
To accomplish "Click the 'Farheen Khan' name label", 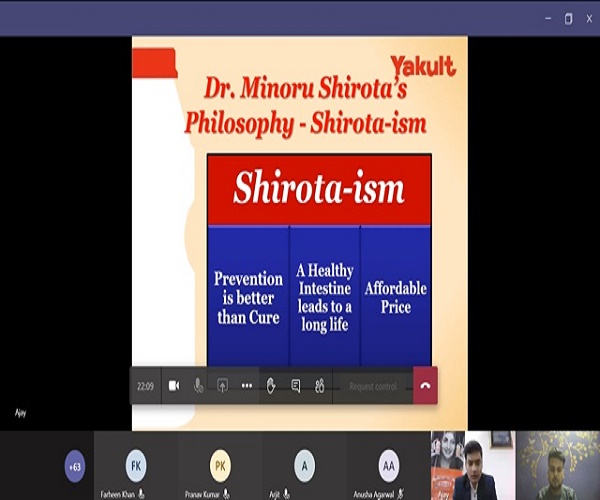I will pos(117,495).
